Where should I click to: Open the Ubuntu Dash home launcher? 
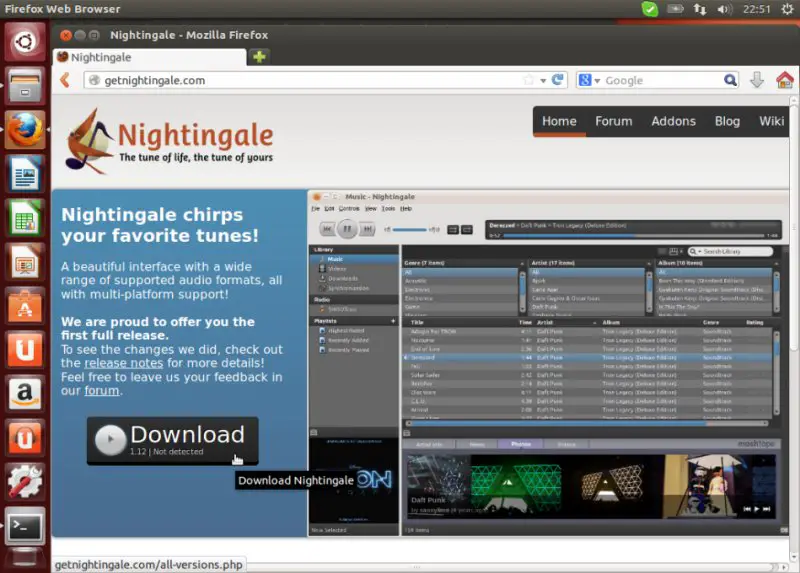click(x=24, y=42)
